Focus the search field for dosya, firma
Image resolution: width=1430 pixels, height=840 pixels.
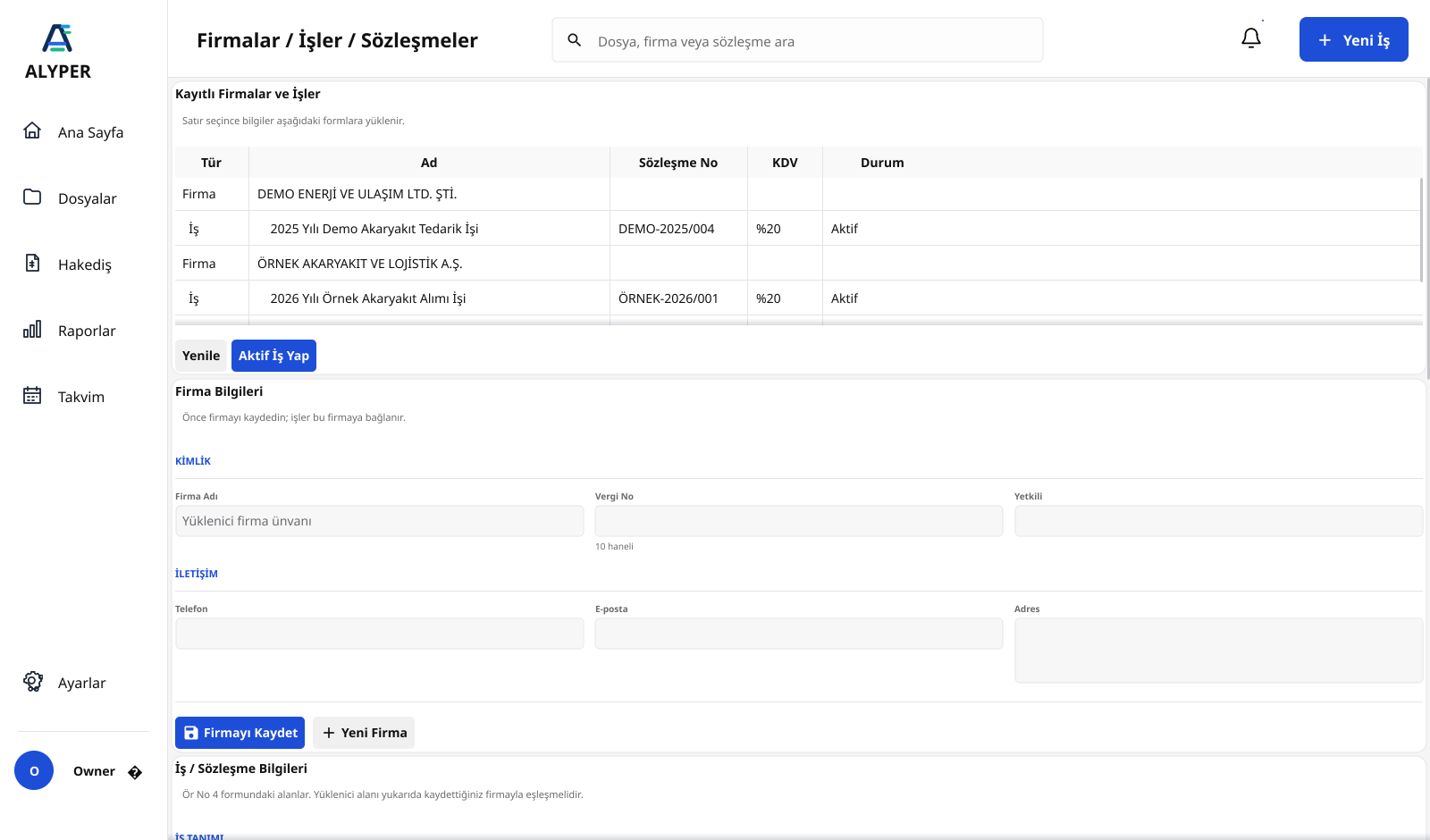coord(797,40)
